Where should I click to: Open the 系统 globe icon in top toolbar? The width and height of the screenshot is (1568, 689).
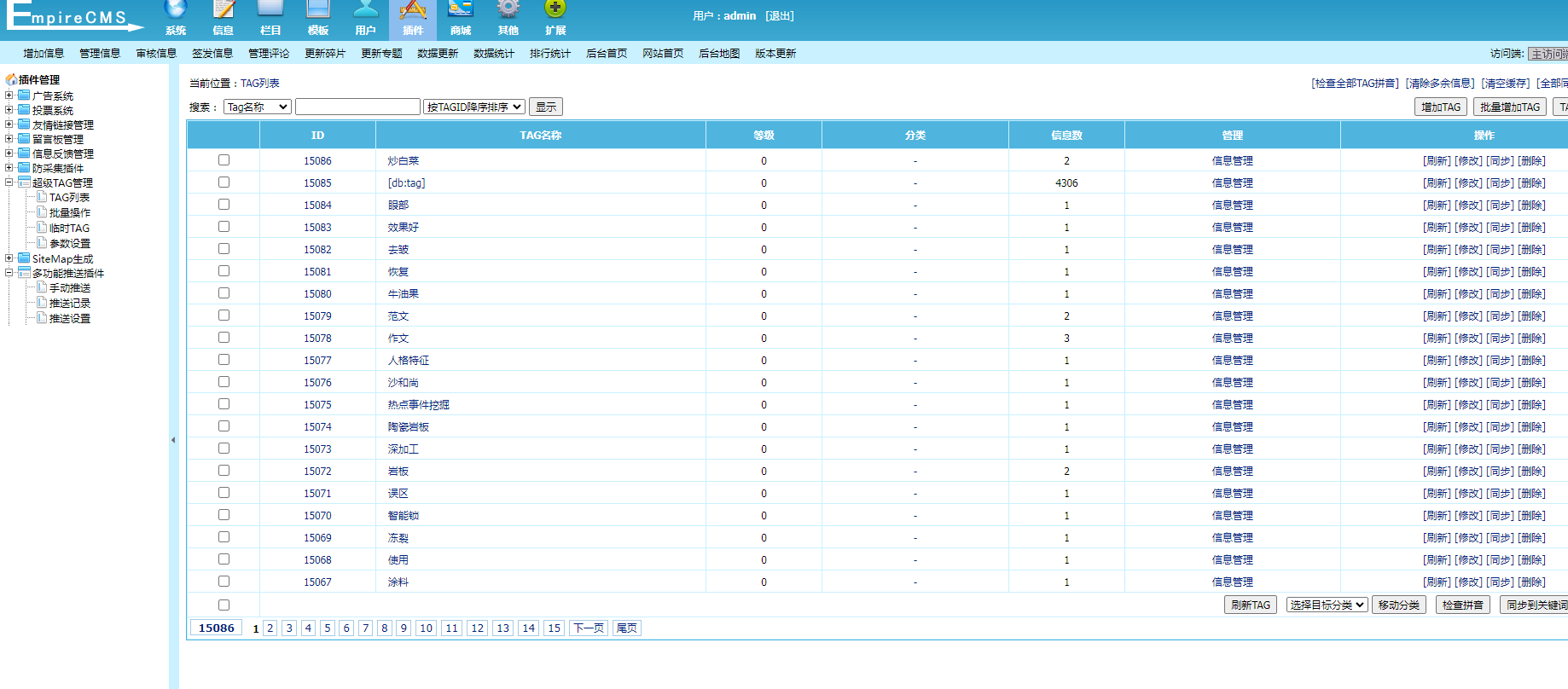pyautogui.click(x=176, y=10)
